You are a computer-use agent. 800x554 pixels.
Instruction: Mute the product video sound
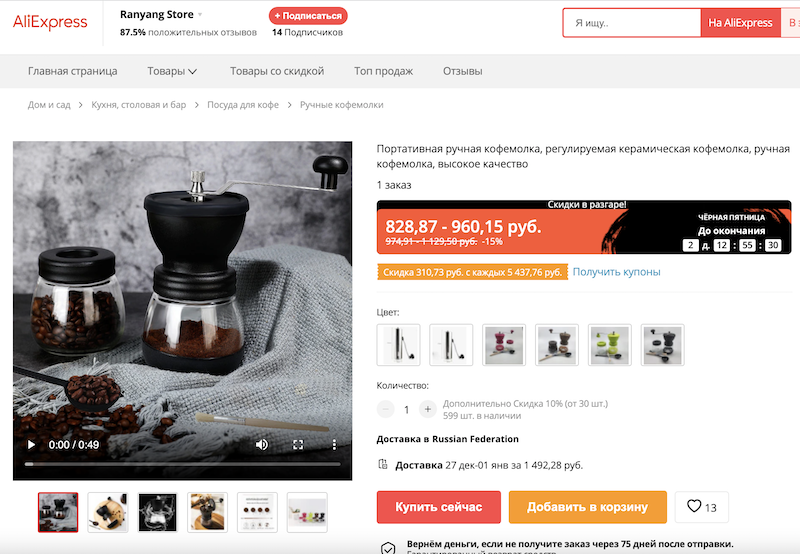tap(262, 445)
